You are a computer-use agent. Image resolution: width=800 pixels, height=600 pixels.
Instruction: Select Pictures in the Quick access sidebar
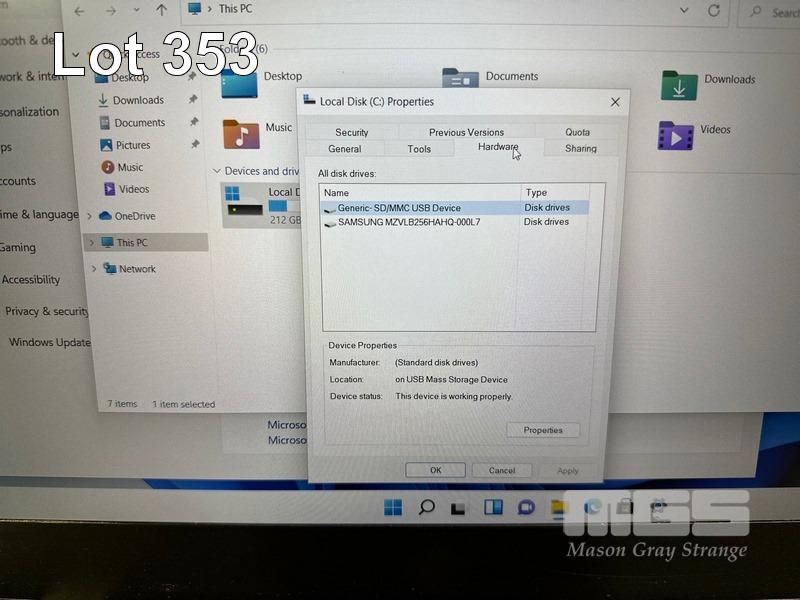point(132,145)
